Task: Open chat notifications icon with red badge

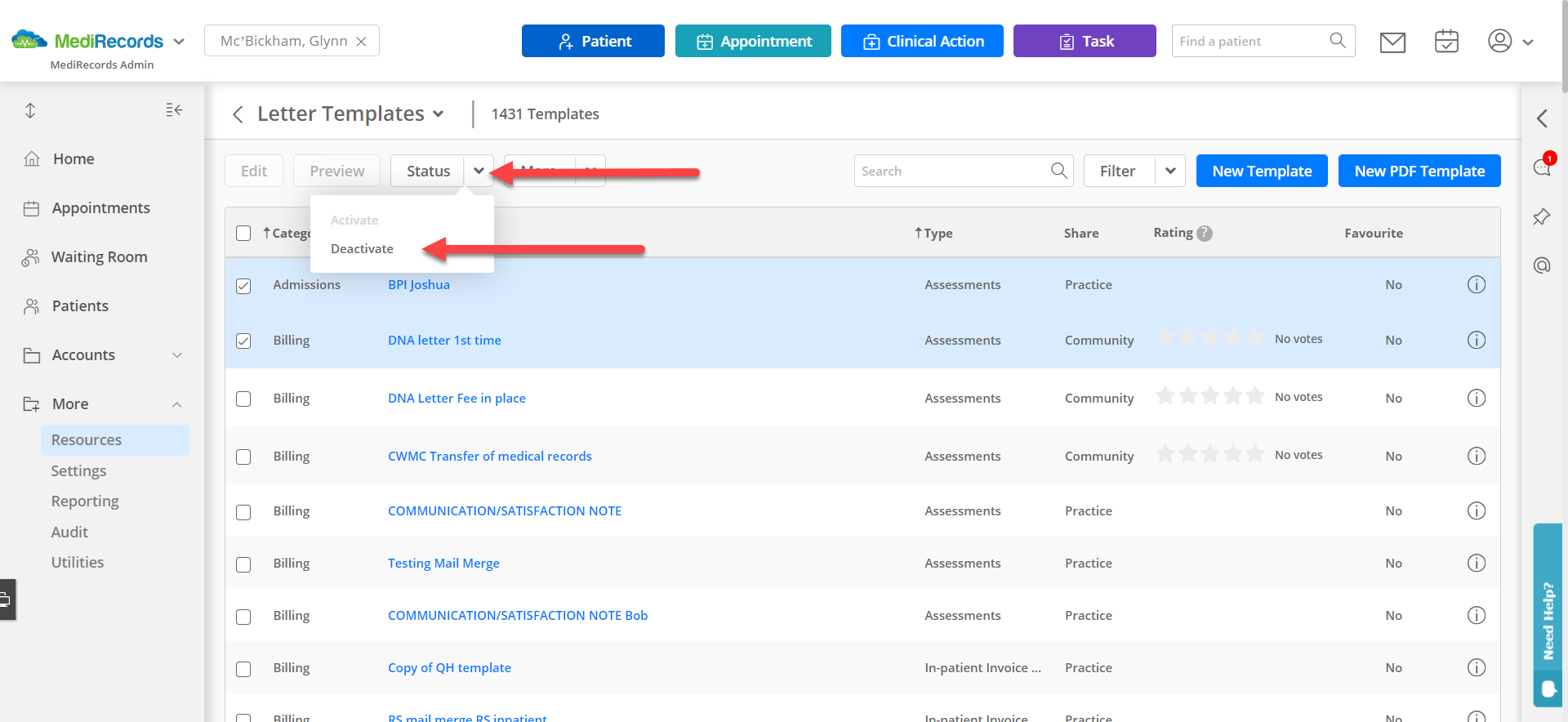Action: (1542, 166)
